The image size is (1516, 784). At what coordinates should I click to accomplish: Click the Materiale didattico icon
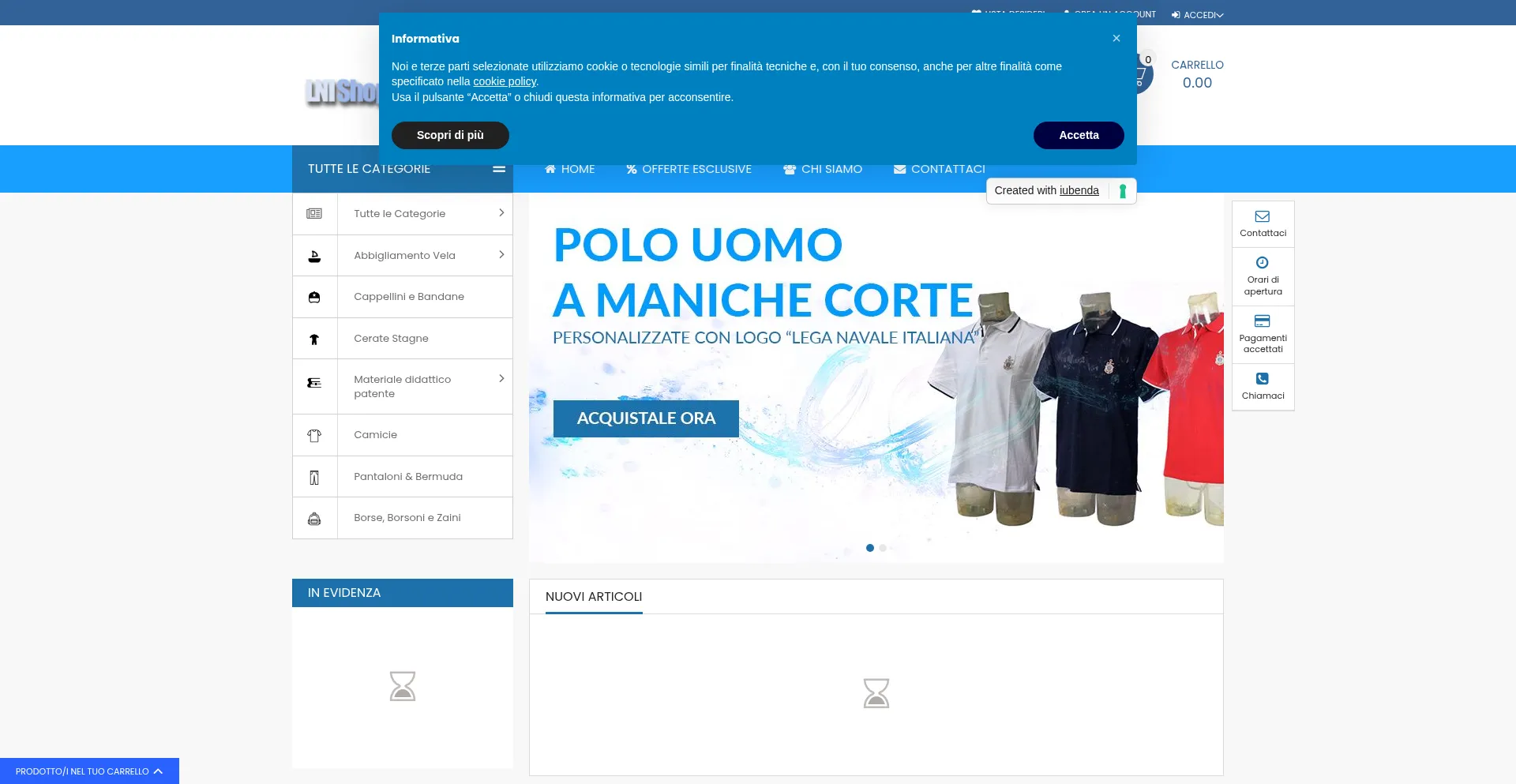coord(314,383)
